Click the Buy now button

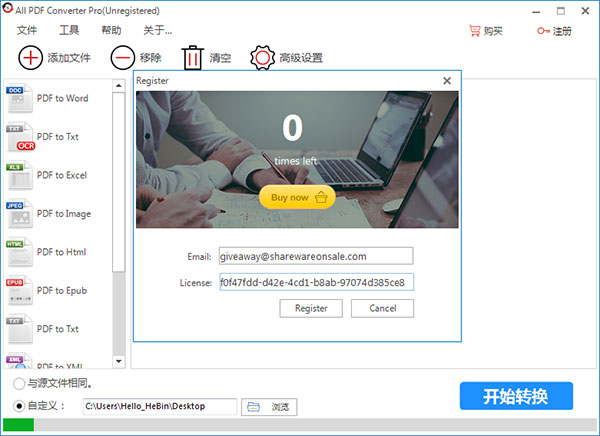point(297,198)
